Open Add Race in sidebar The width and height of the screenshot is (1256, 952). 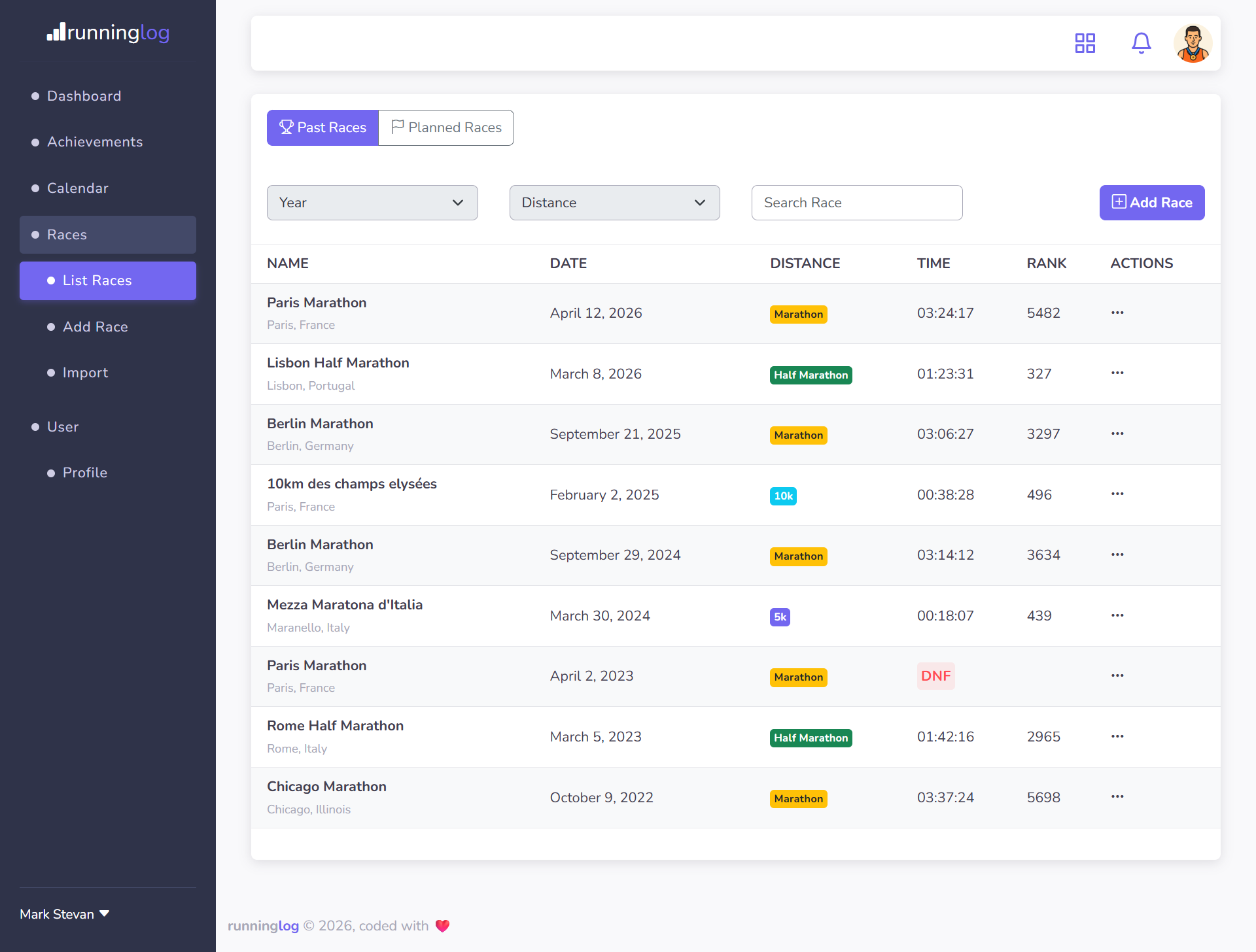(x=108, y=327)
